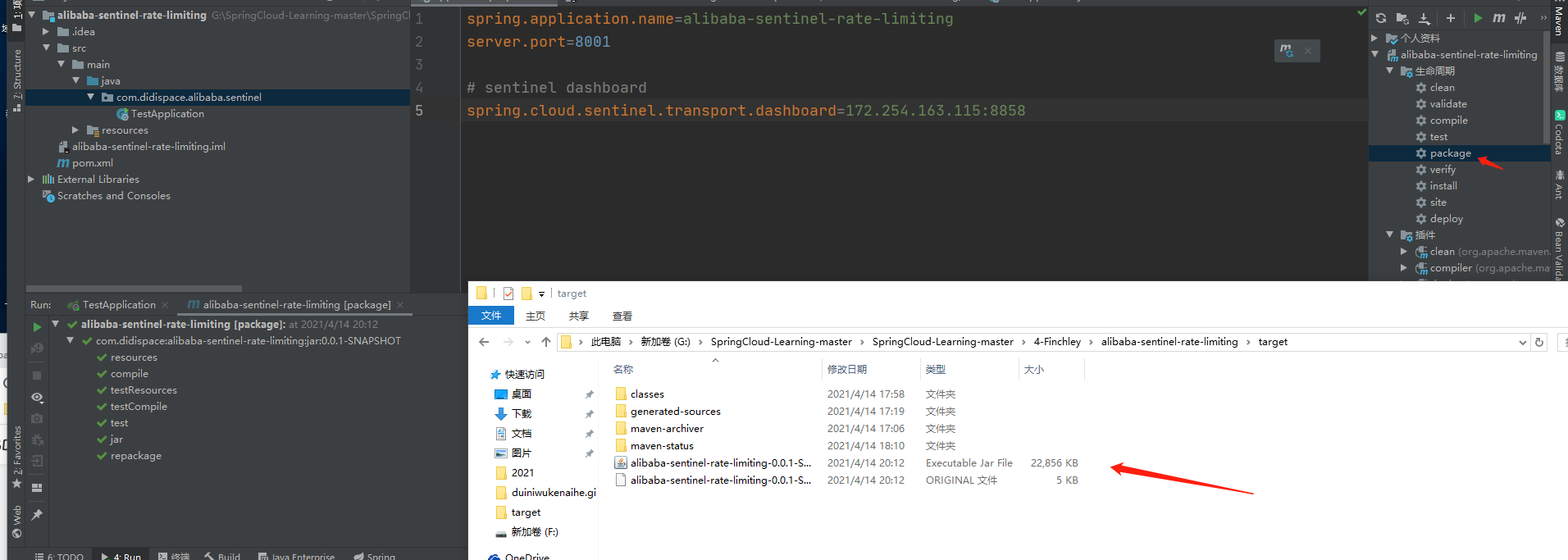Open the Ant side tool window

pyautogui.click(x=1559, y=185)
